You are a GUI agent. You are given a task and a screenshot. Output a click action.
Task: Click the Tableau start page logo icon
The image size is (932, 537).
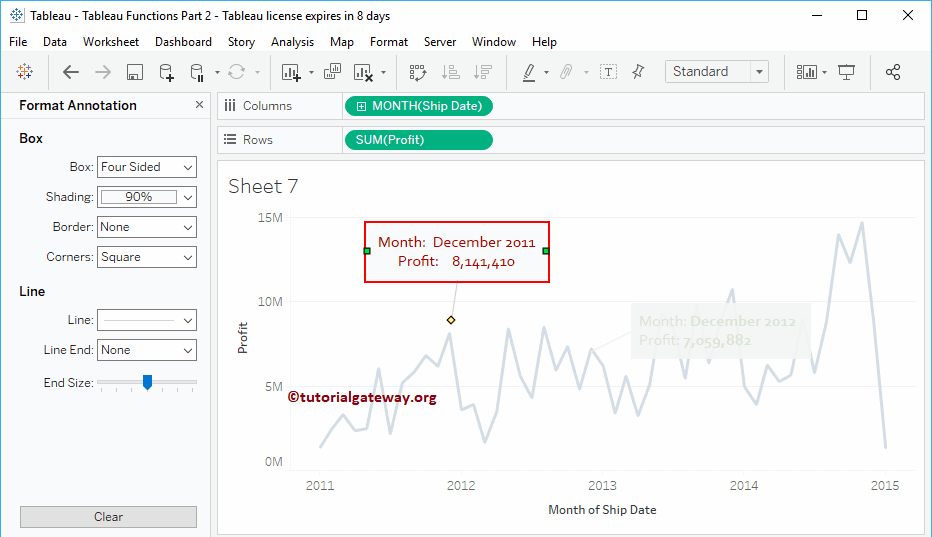pyautogui.click(x=25, y=72)
